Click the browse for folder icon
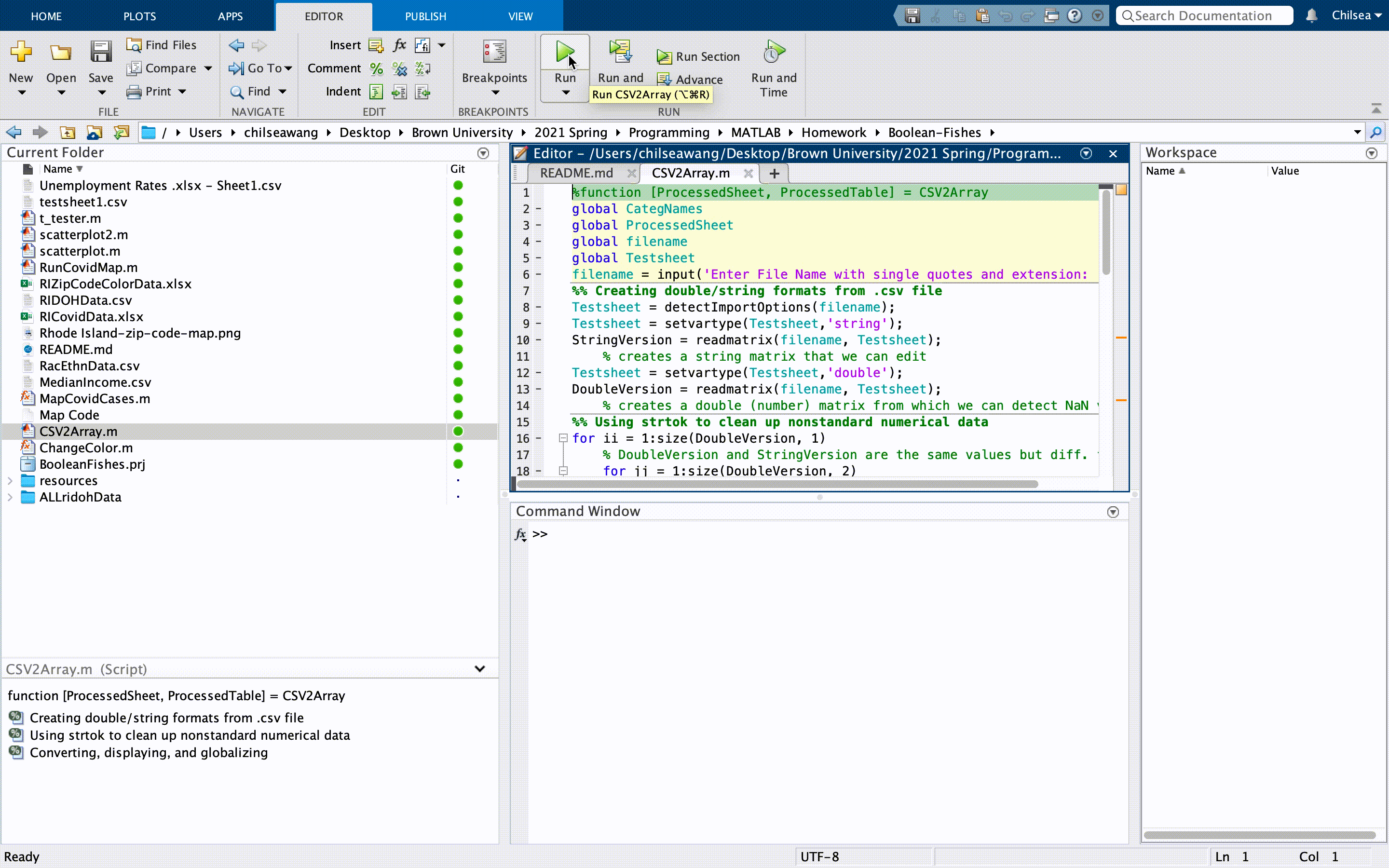This screenshot has width=1389, height=868. coord(121,133)
